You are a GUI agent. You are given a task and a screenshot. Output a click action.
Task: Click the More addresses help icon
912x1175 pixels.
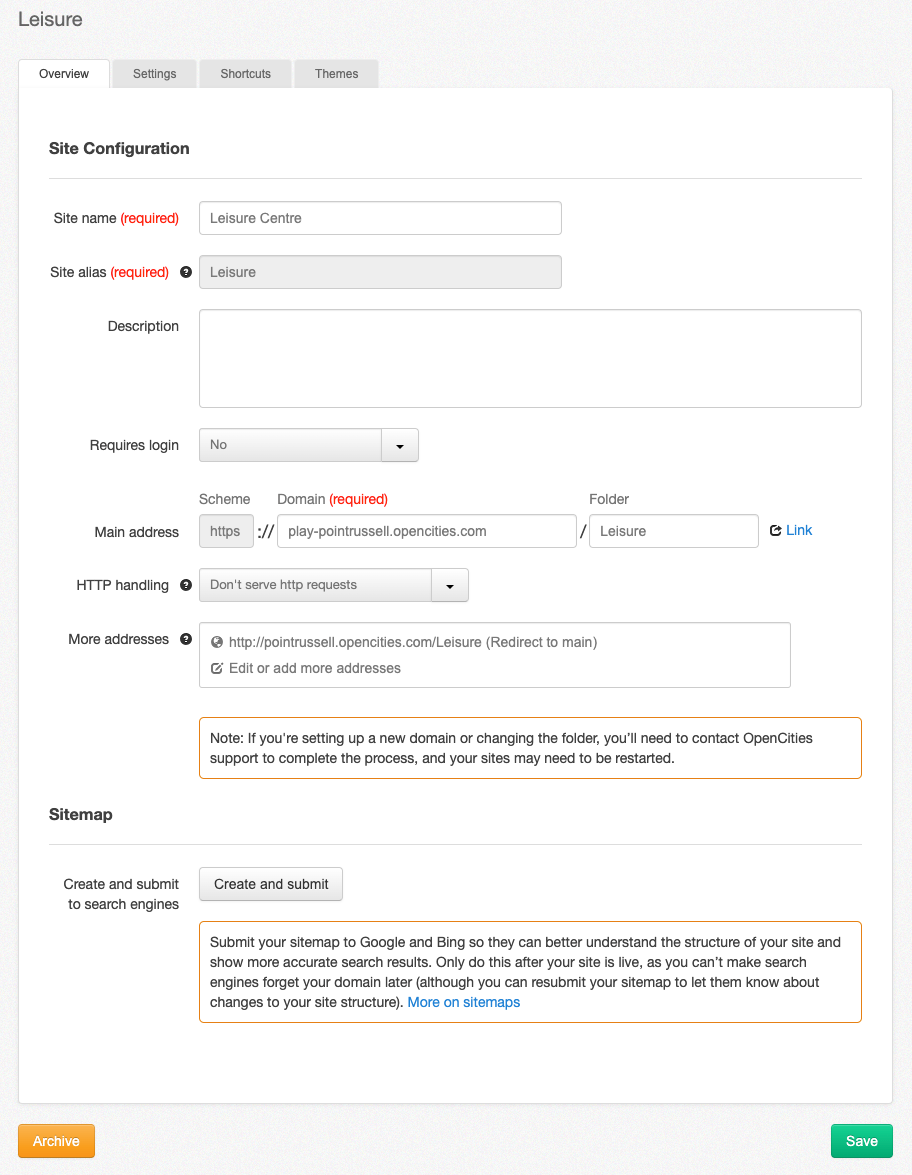tap(186, 639)
